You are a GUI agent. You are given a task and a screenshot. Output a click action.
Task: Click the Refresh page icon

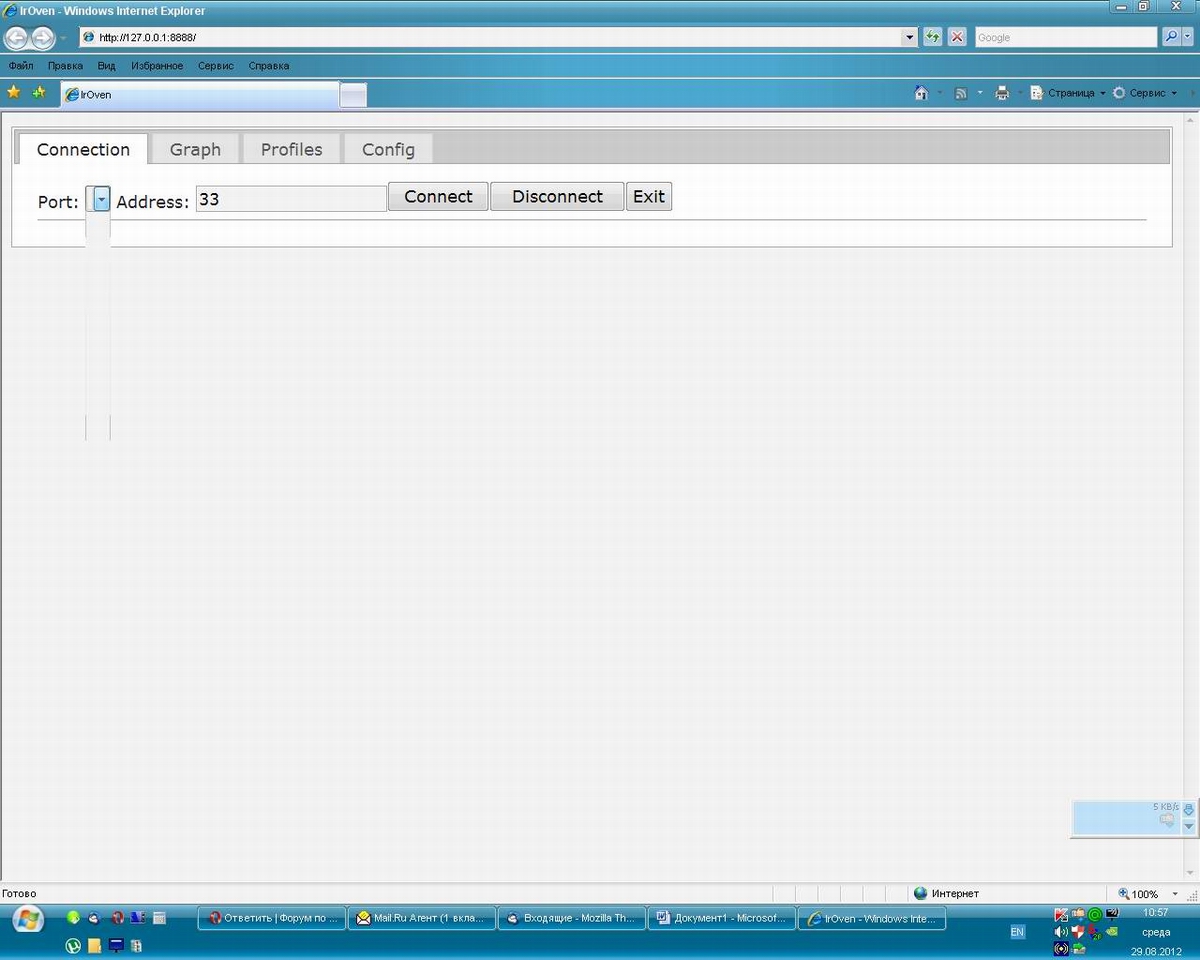pyautogui.click(x=933, y=37)
